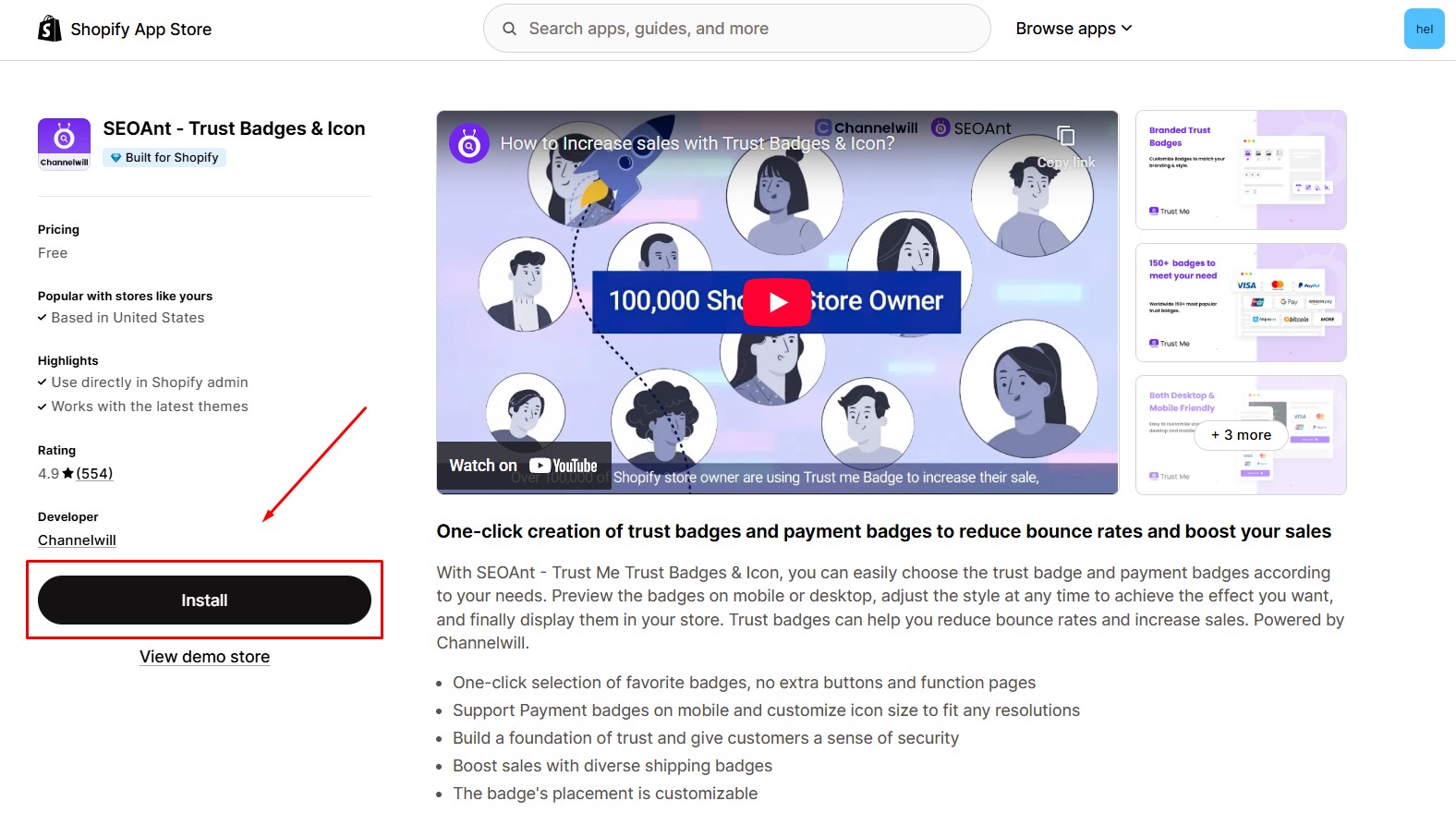Image resolution: width=1456 pixels, height=837 pixels.
Task: Click the SEOAnt - Trust Badges & Icon heading
Action: tap(235, 128)
